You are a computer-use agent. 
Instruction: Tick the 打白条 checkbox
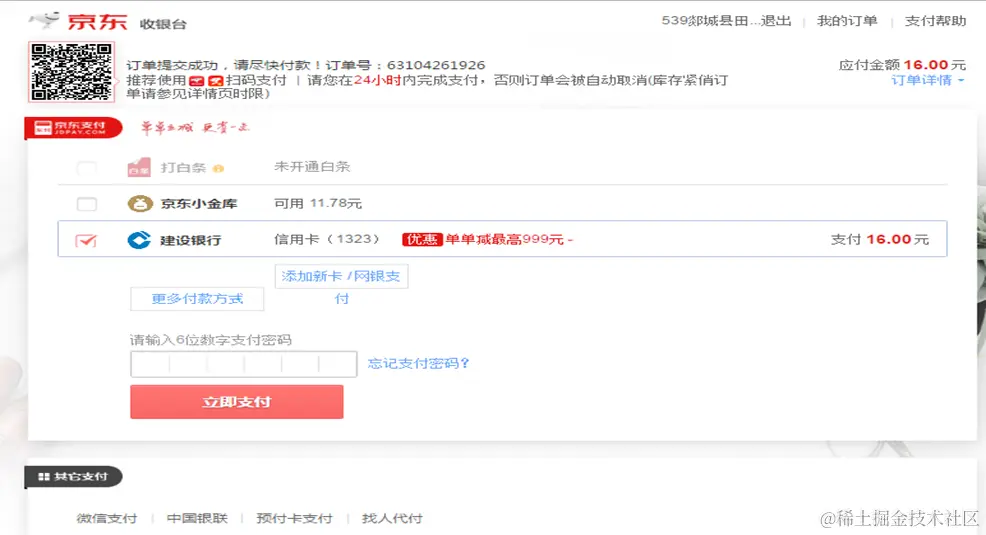point(87,168)
